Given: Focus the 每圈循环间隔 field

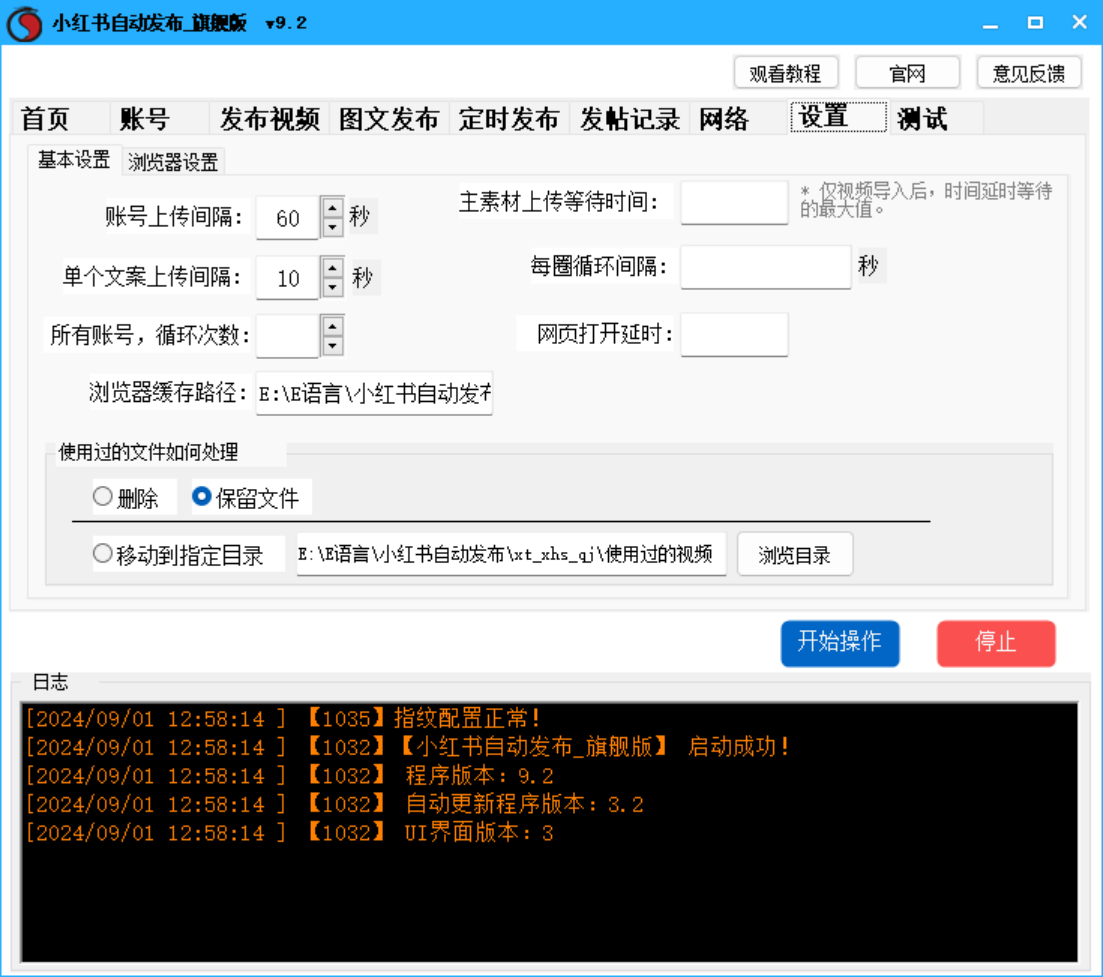Looking at the screenshot, I should [x=765, y=267].
